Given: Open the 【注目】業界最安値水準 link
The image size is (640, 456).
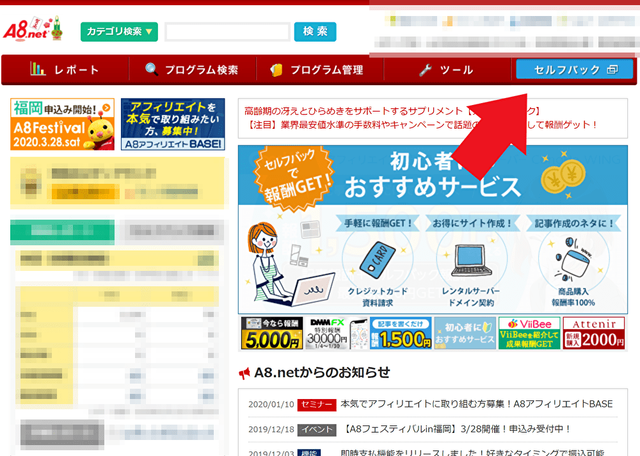Looking at the screenshot, I should [422, 125].
